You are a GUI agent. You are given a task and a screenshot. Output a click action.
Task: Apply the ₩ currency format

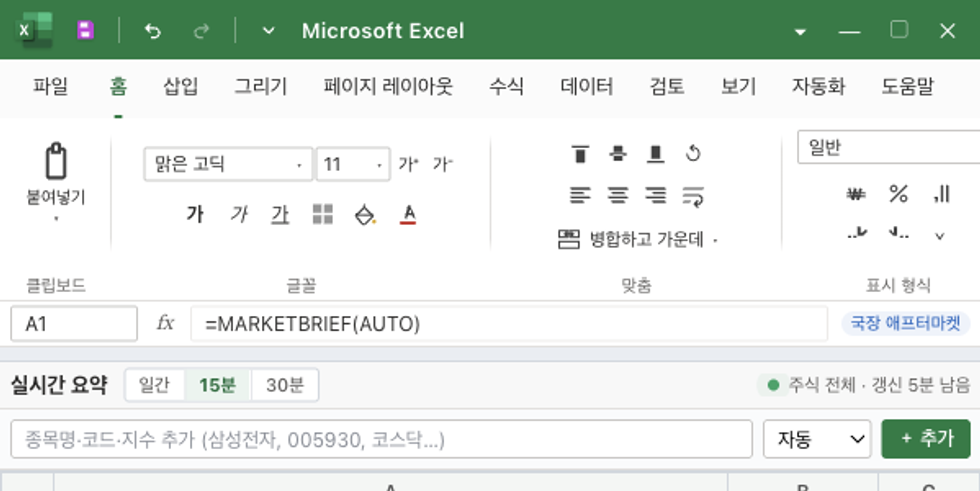pos(856,194)
